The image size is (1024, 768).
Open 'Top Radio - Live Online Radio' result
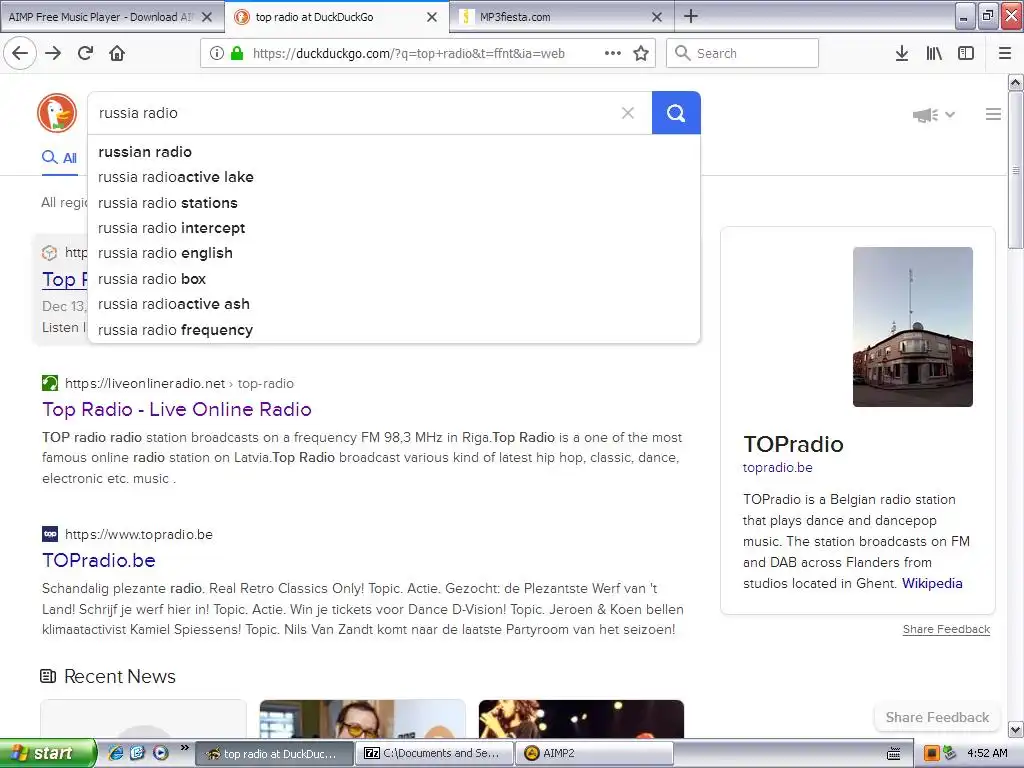click(x=176, y=409)
